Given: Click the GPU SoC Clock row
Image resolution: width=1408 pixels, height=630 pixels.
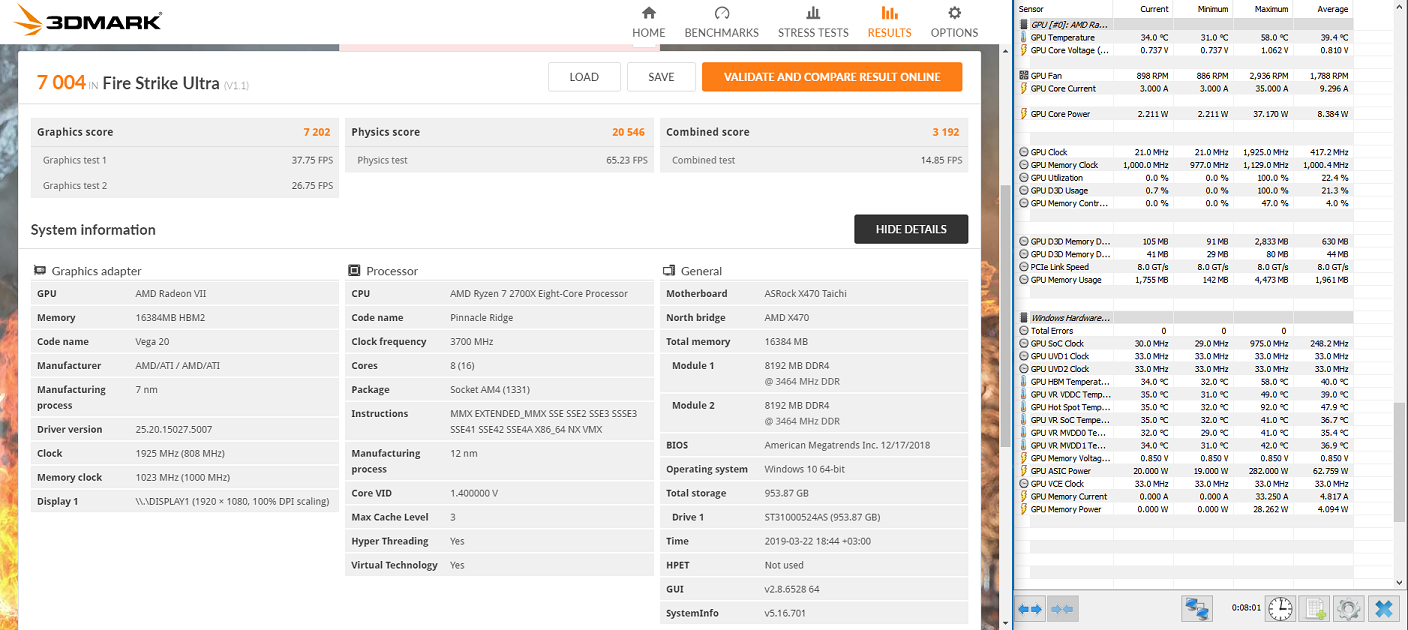Looking at the screenshot, I should pos(1184,343).
